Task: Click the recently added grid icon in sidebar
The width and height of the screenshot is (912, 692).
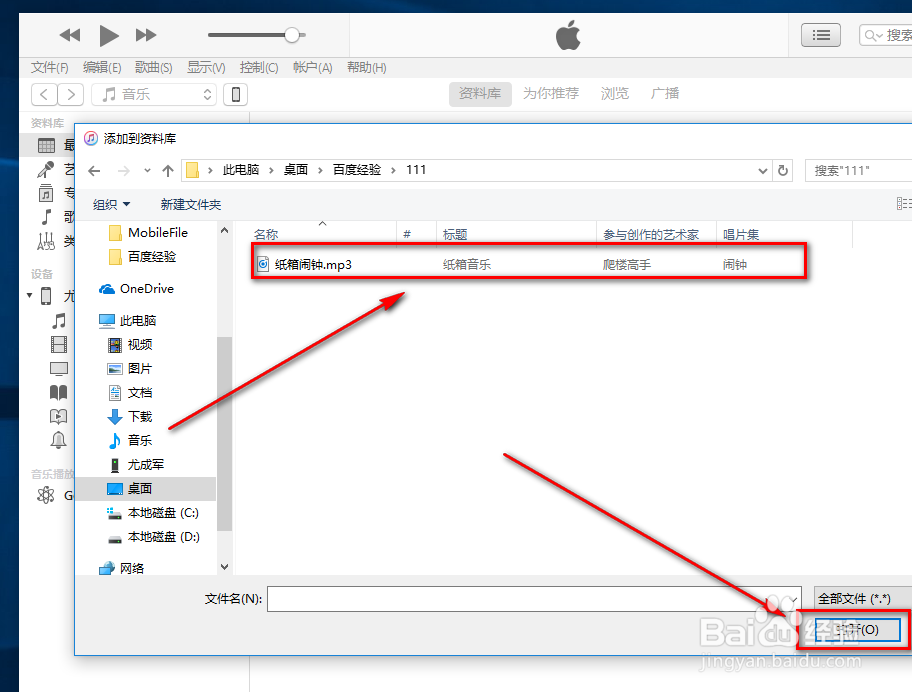Action: click(x=47, y=145)
